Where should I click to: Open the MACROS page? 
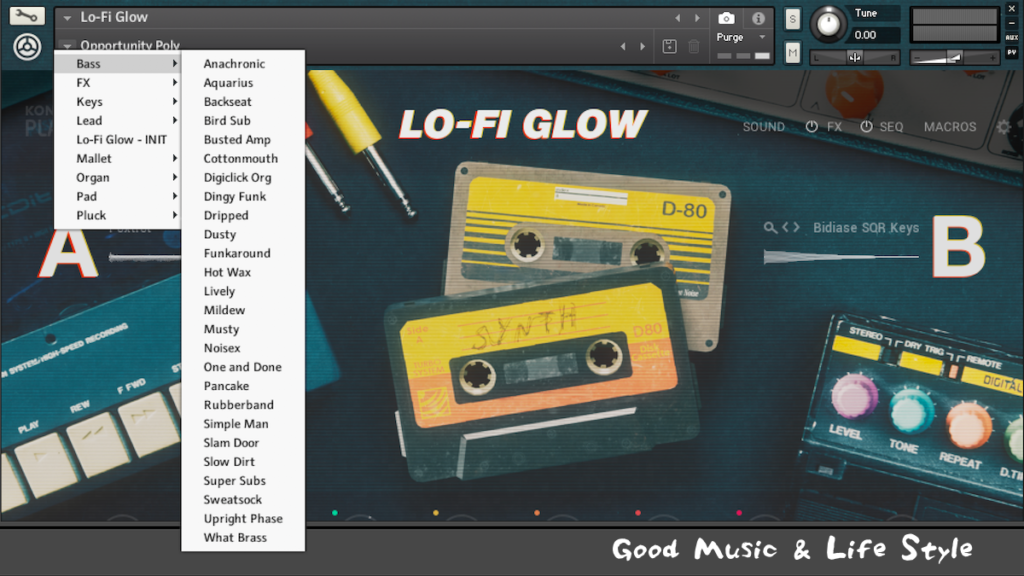tap(950, 127)
